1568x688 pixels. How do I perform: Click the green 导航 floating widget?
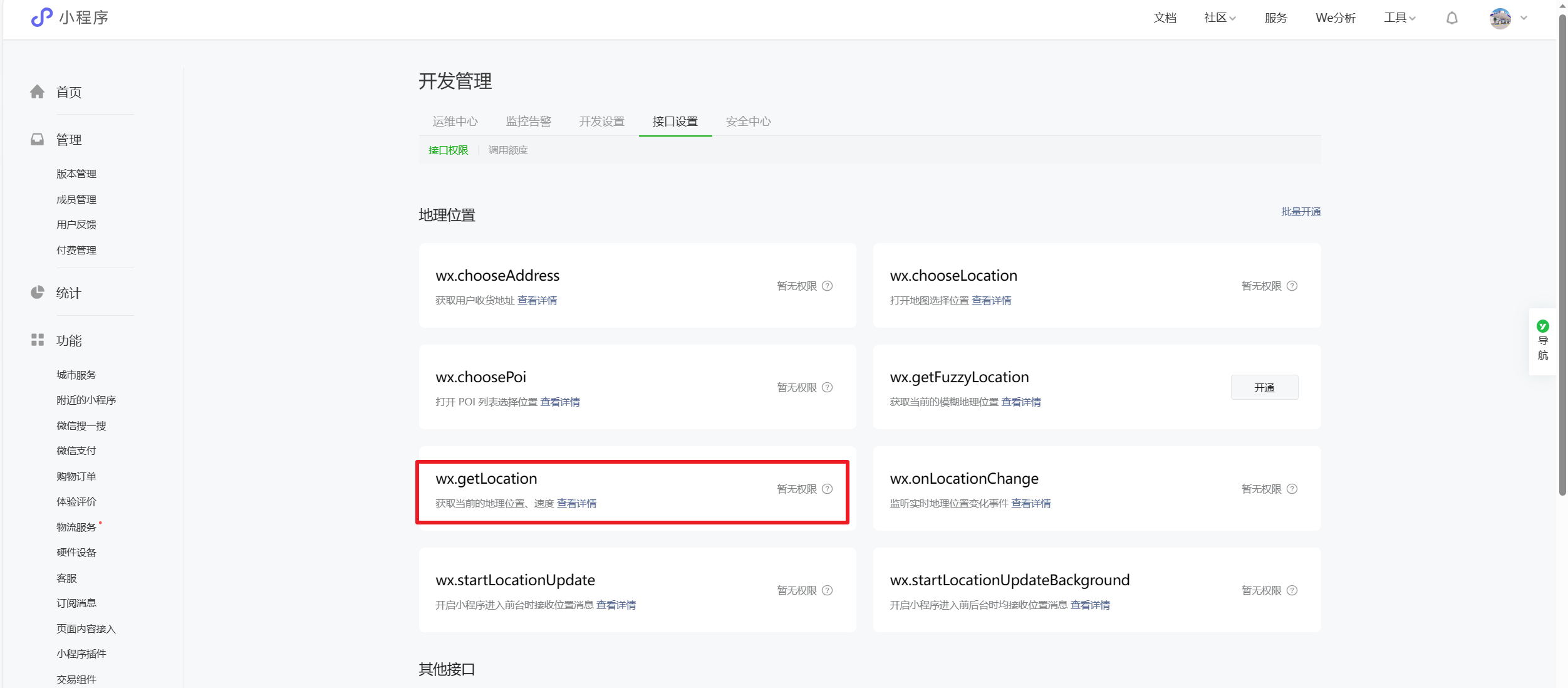click(1542, 341)
